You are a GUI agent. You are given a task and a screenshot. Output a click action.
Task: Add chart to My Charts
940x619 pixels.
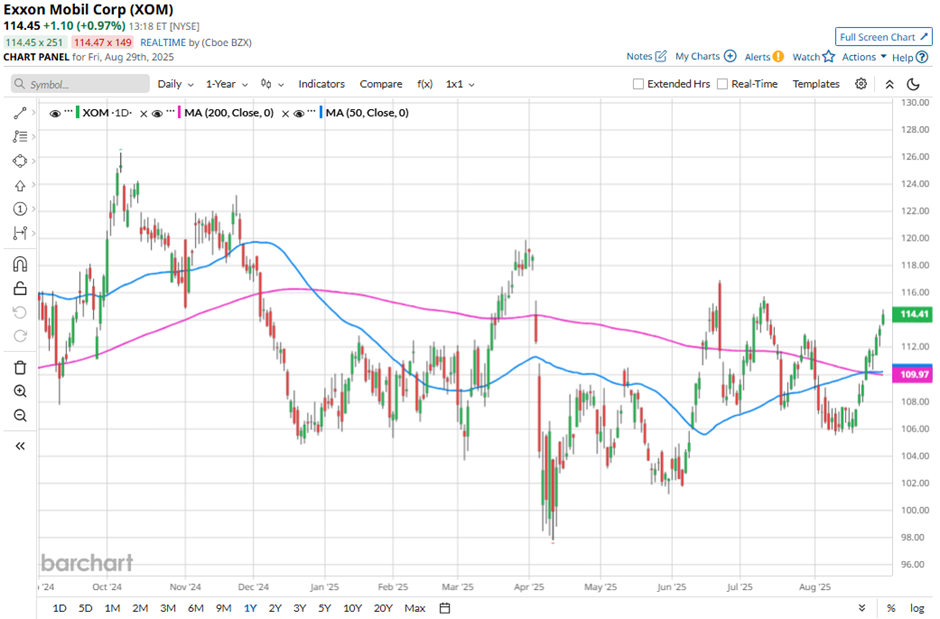point(730,56)
